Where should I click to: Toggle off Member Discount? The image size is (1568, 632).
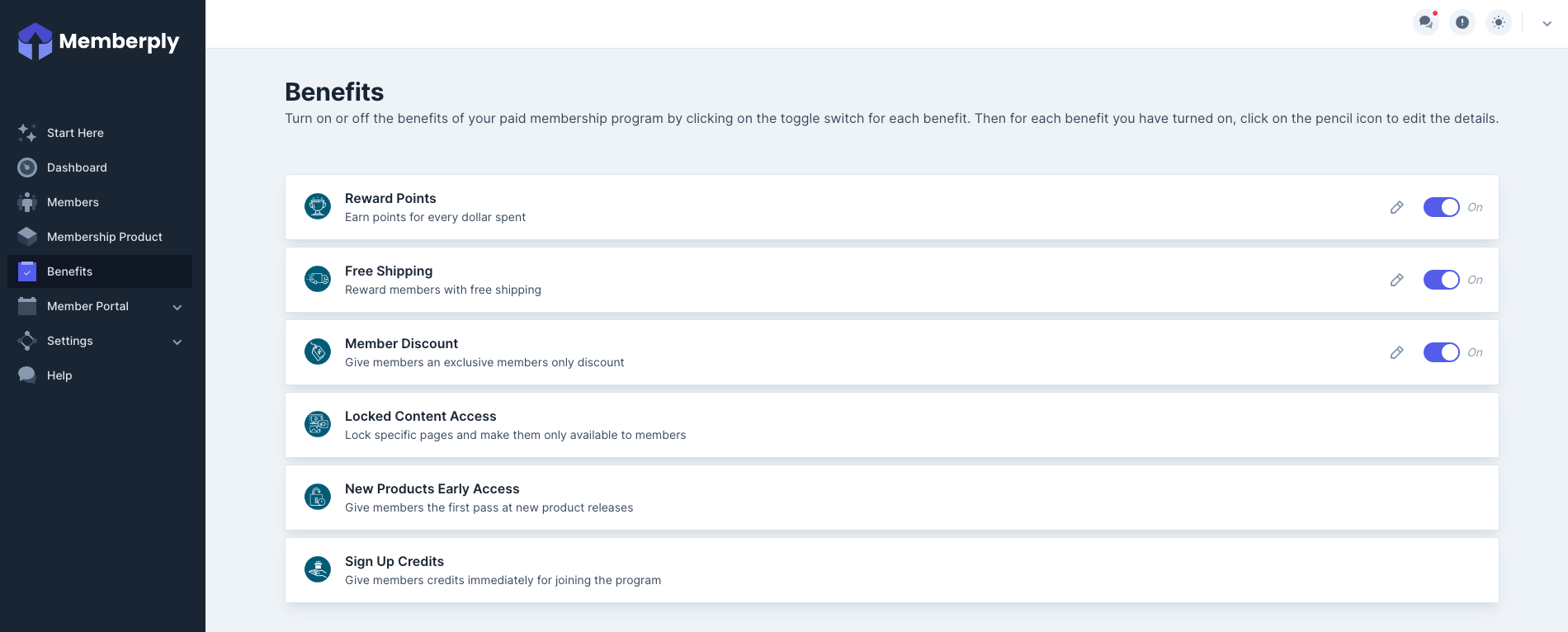[1441, 352]
